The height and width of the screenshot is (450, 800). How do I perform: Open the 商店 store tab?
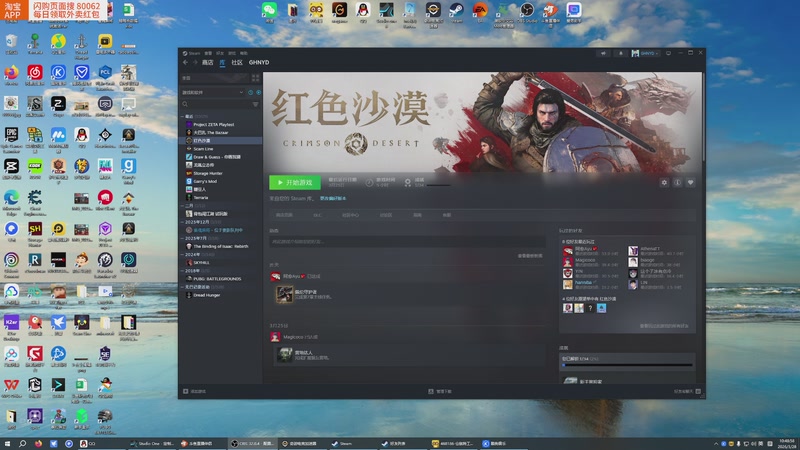click(x=208, y=62)
